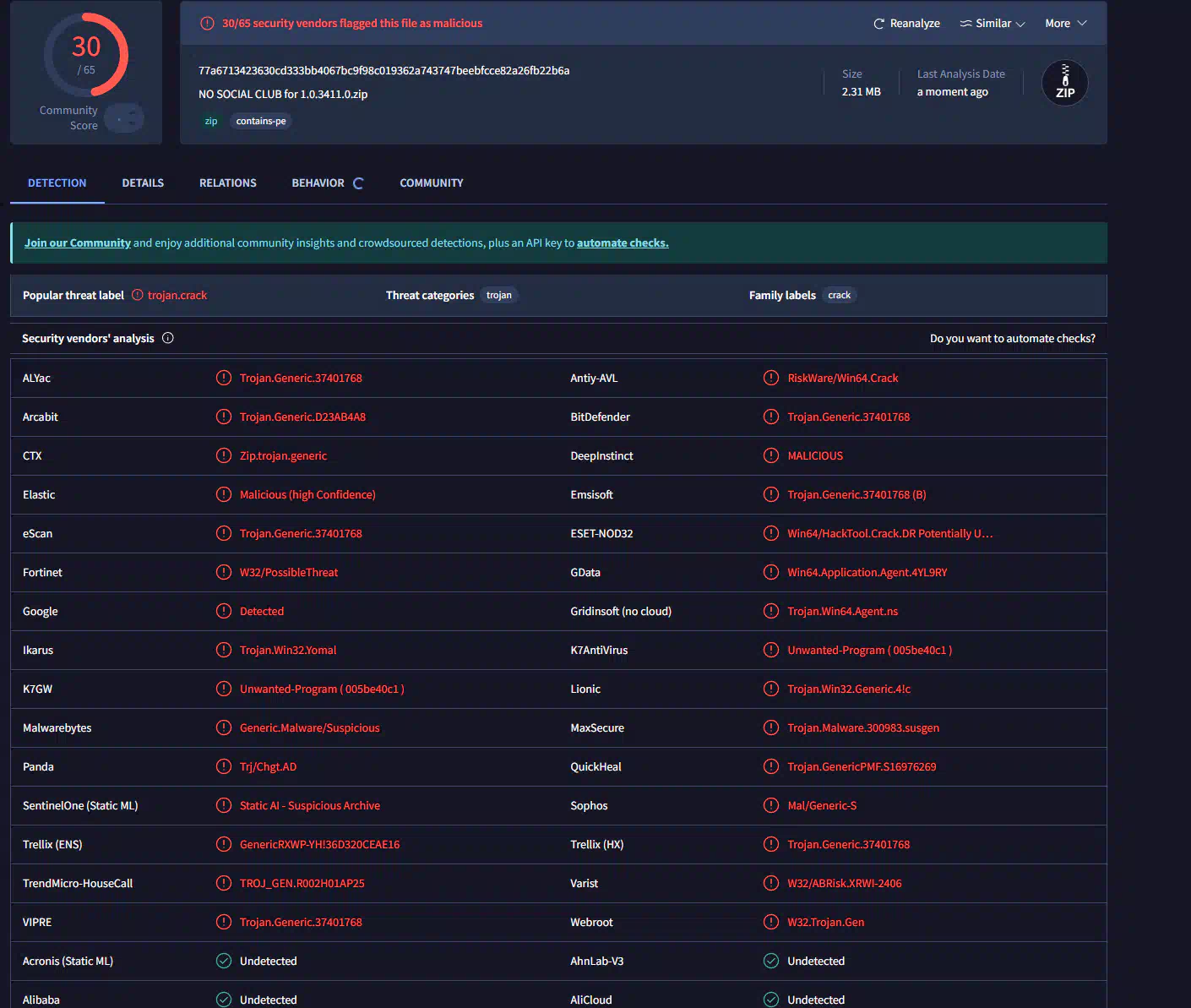Open the Community tab
This screenshot has height=1008, width=1191.
click(x=432, y=183)
